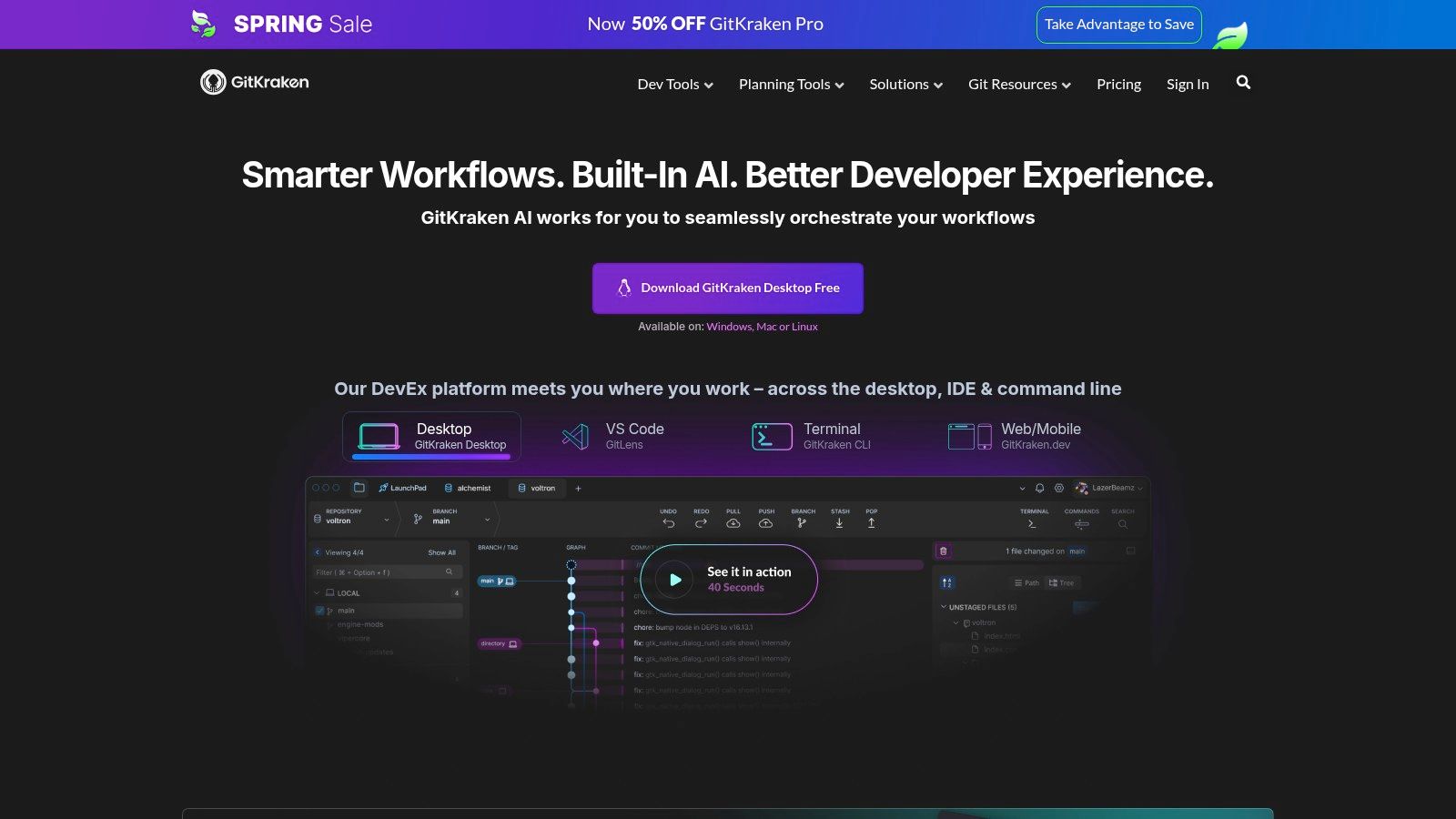The width and height of the screenshot is (1456, 819).
Task: Switch to the Terminal GitKraken CLI tab
Action: (x=811, y=437)
